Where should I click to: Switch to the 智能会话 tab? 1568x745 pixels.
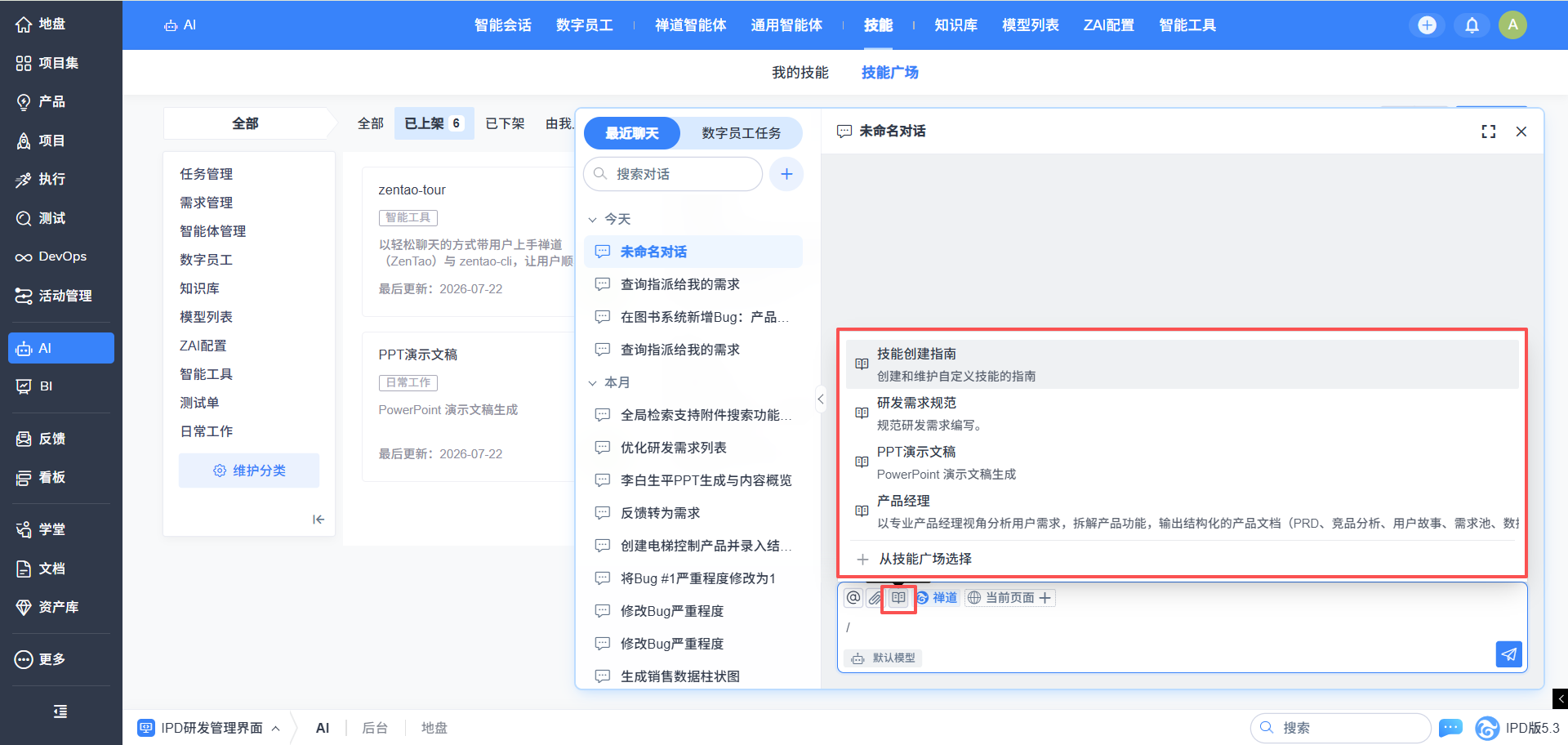pyautogui.click(x=503, y=25)
